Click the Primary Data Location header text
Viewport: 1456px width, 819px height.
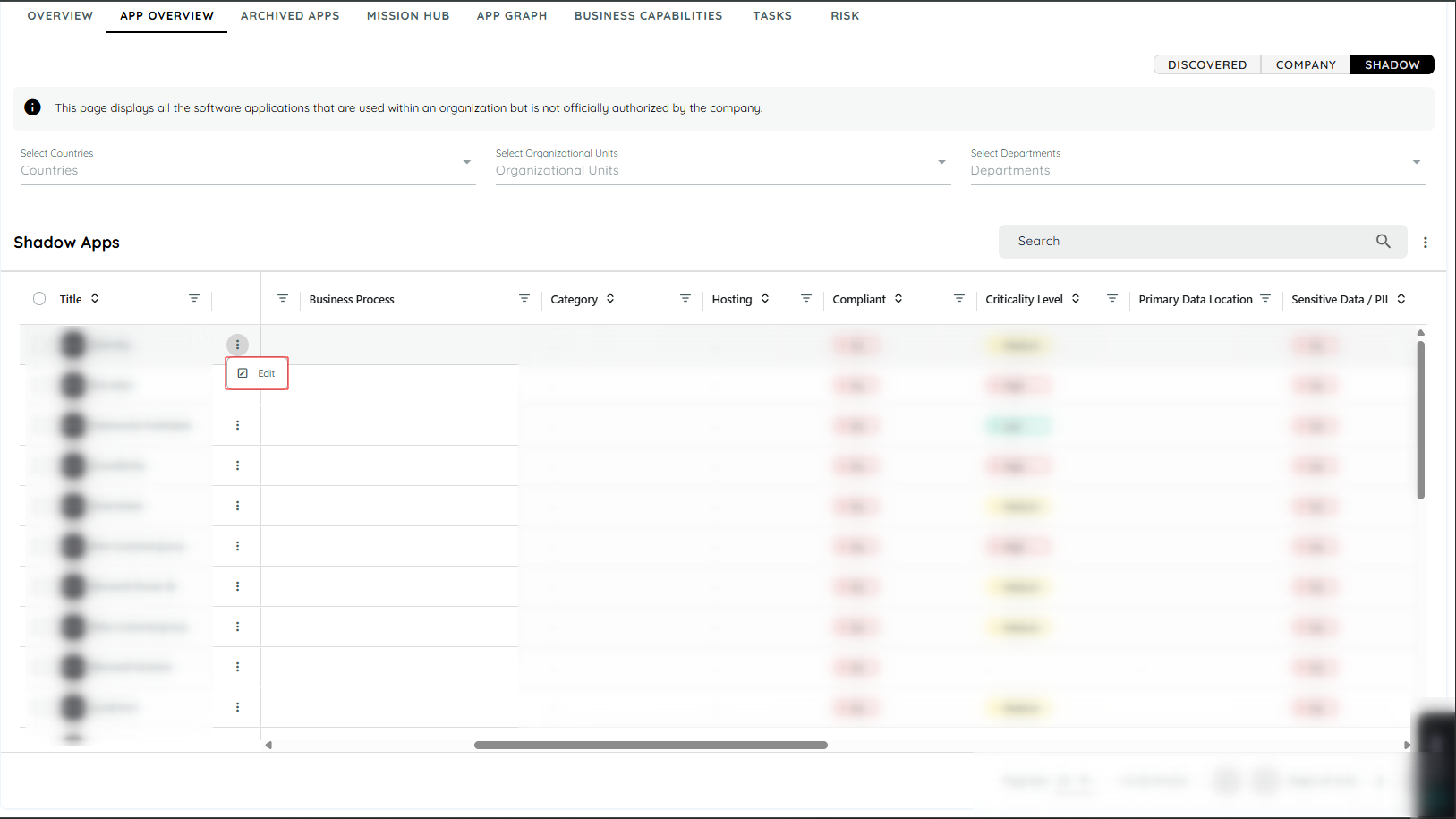(1196, 300)
